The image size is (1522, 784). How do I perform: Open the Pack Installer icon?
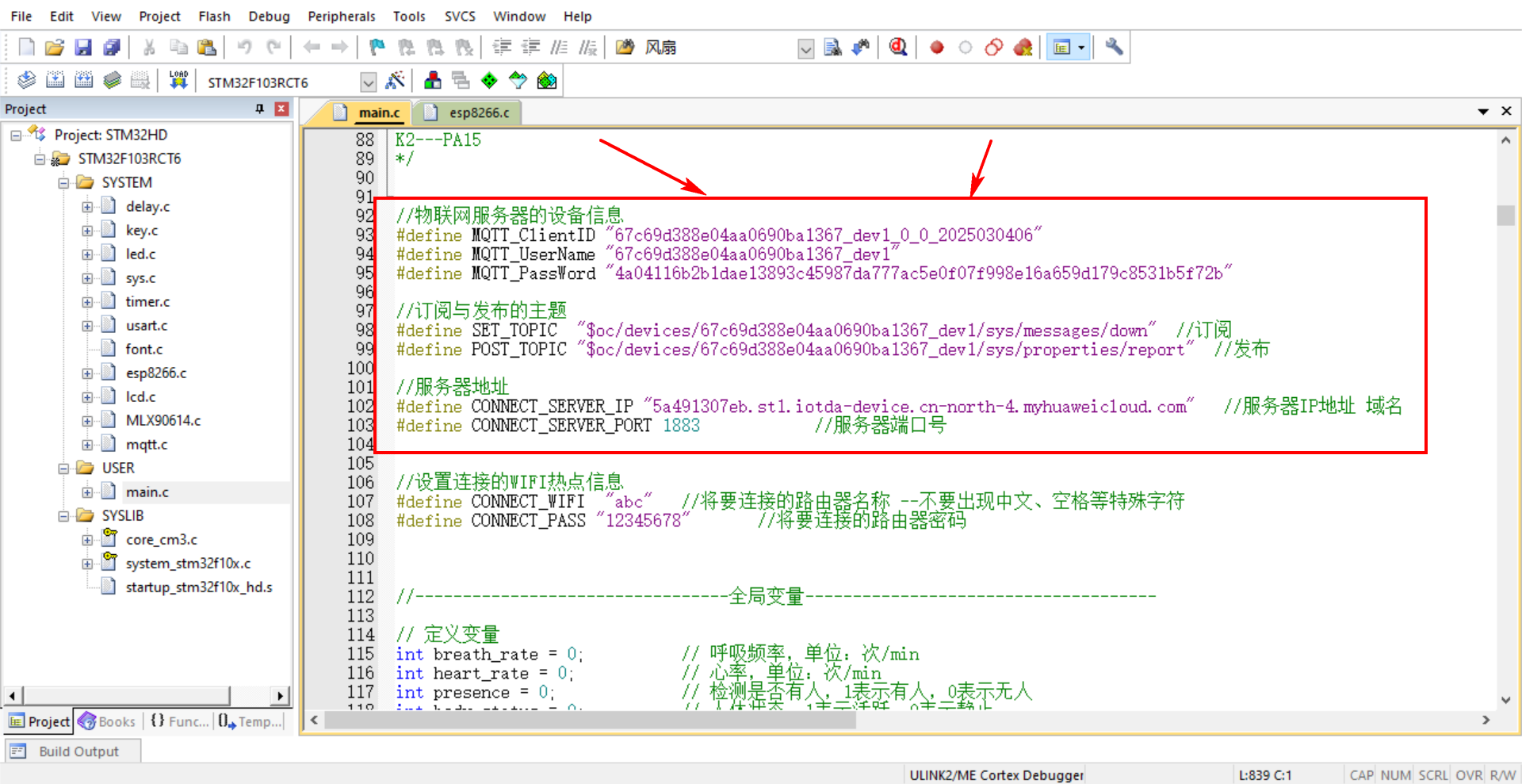click(546, 80)
